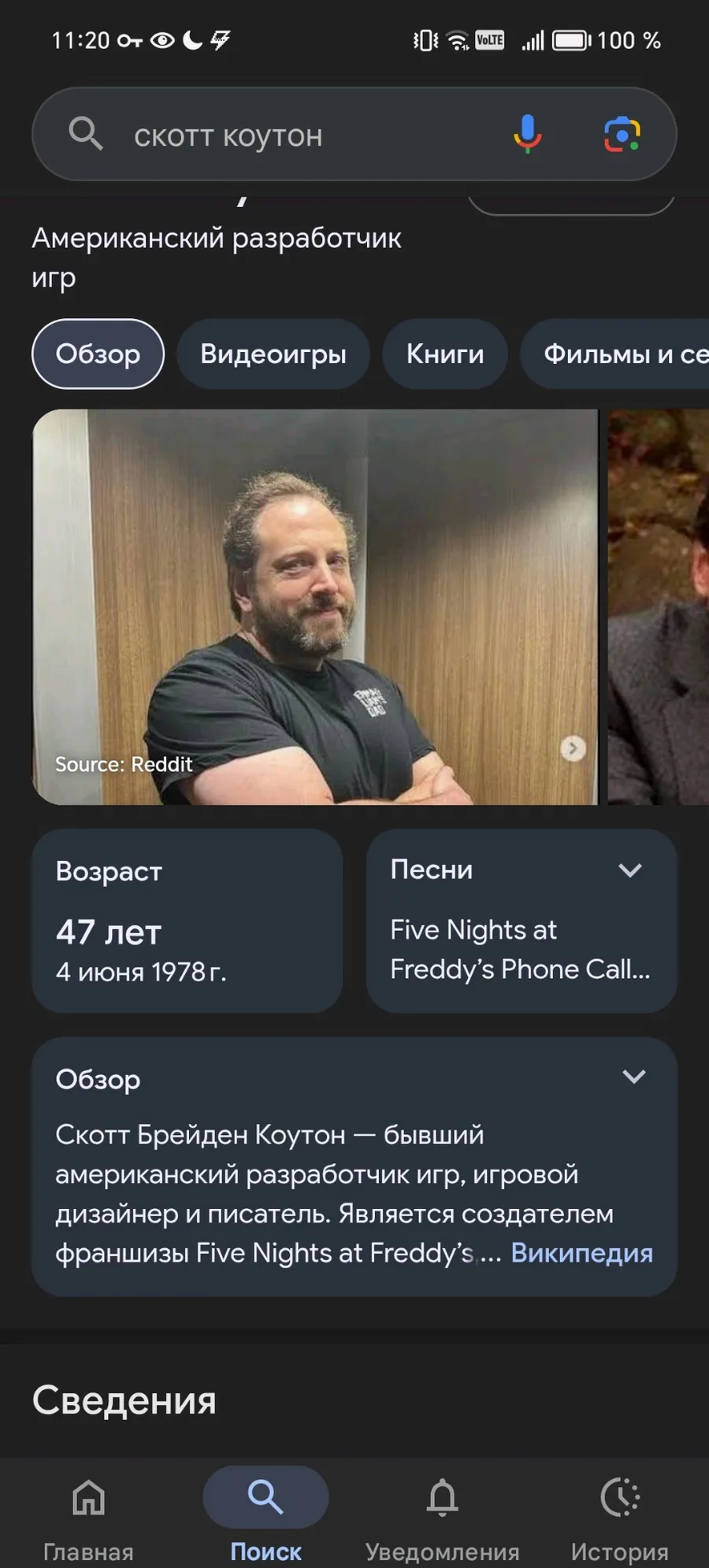Expand the Обзор description chevron
This screenshot has width=709, height=1568.
(634, 1077)
